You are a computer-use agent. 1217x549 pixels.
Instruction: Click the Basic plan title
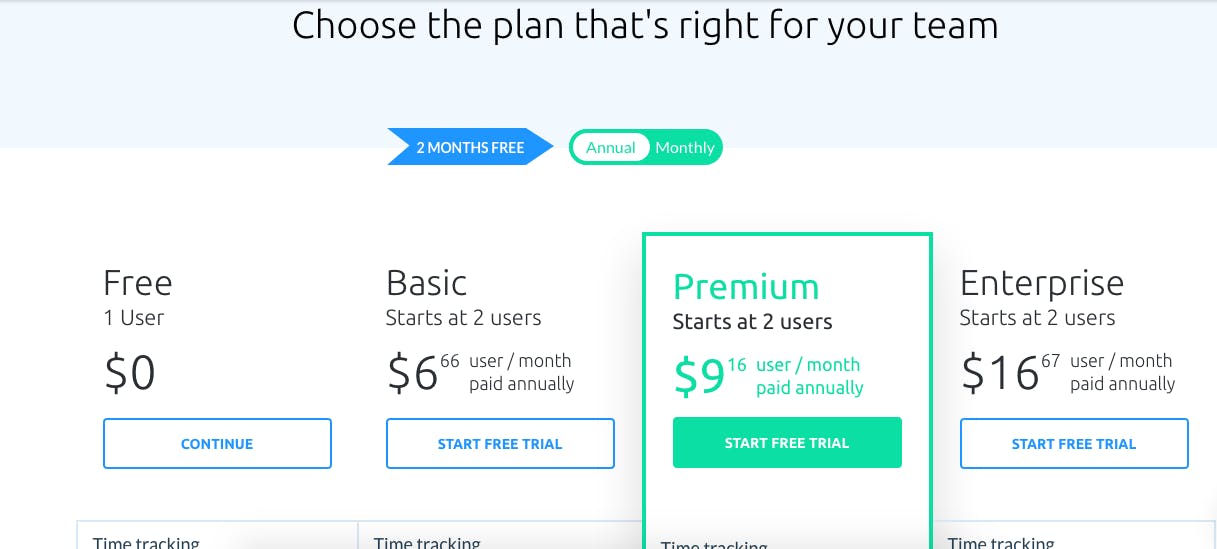point(427,283)
